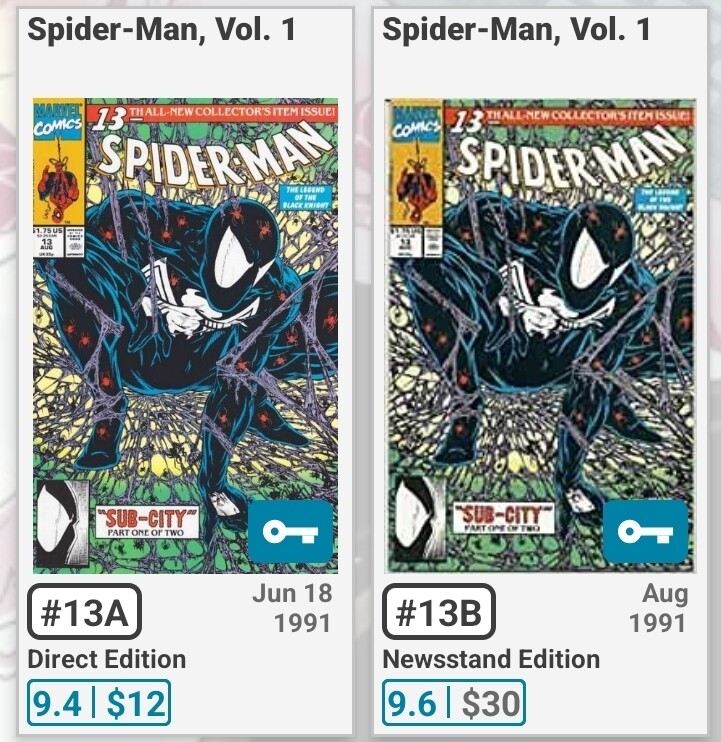The image size is (721, 742).
Task: Click the 9.6 grade on #13B
Action: [x=412, y=703]
